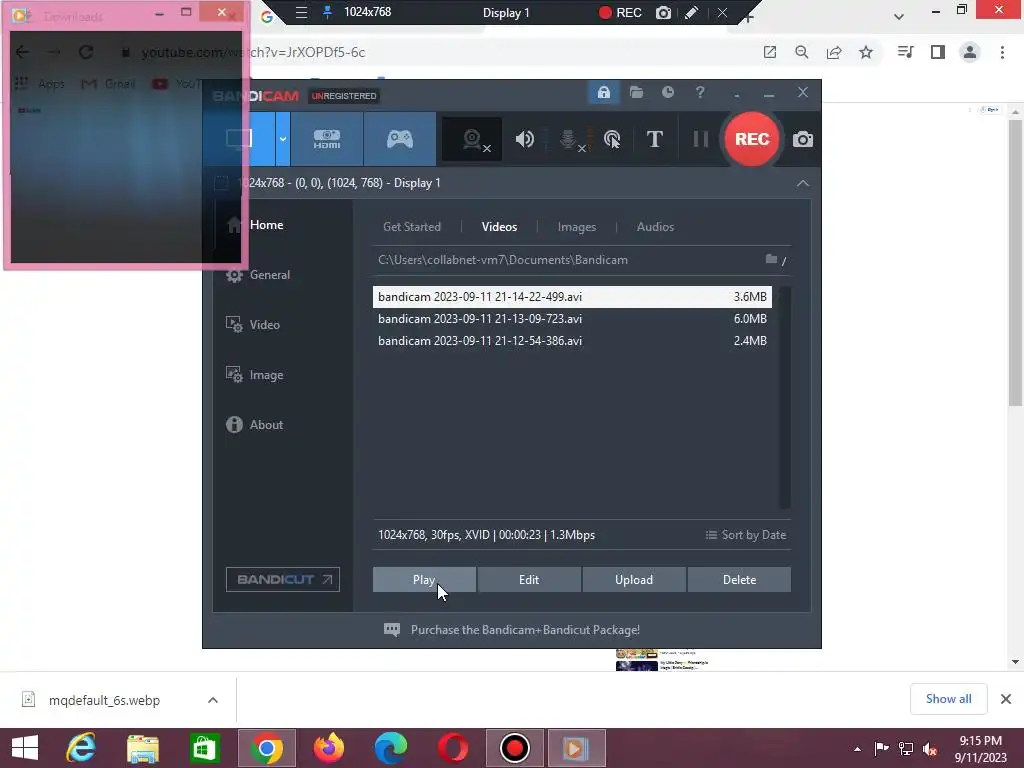Toggle the webcam overlay icon
This screenshot has height=768, width=1024.
[x=472, y=139]
